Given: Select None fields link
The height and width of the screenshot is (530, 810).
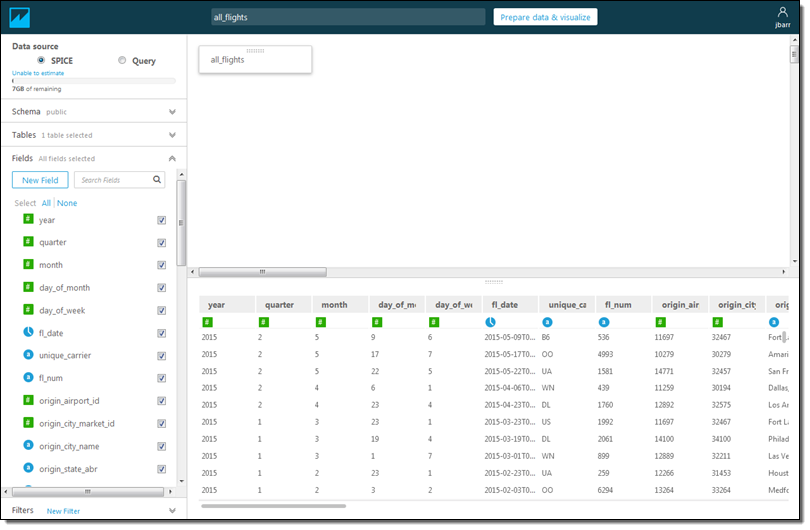Looking at the screenshot, I should coord(67,203).
